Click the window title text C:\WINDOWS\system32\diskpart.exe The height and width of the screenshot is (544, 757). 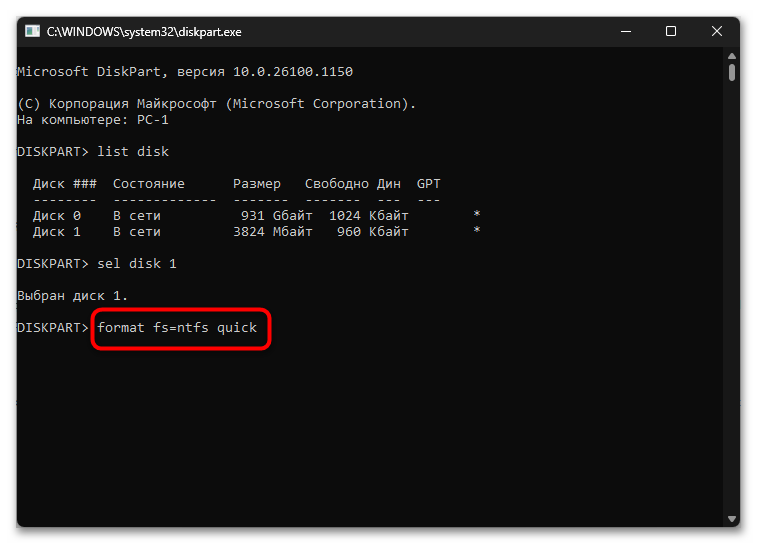(x=144, y=32)
